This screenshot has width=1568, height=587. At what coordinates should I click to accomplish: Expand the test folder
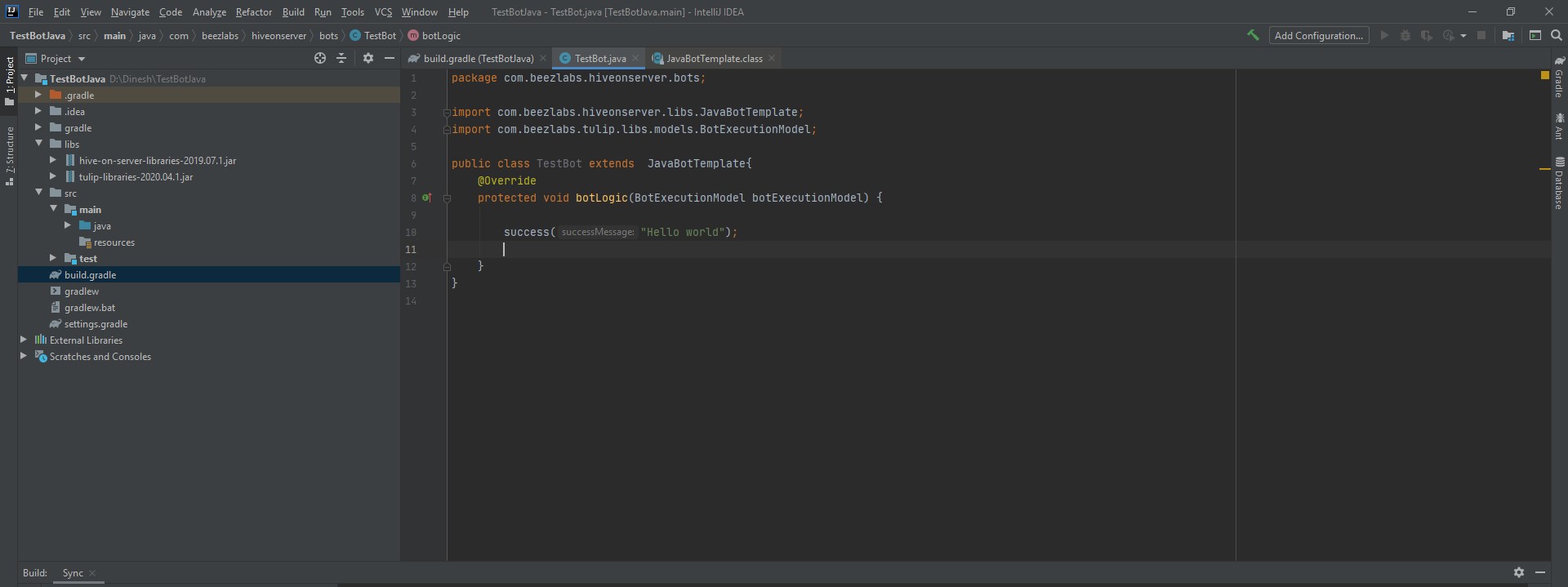click(x=53, y=258)
